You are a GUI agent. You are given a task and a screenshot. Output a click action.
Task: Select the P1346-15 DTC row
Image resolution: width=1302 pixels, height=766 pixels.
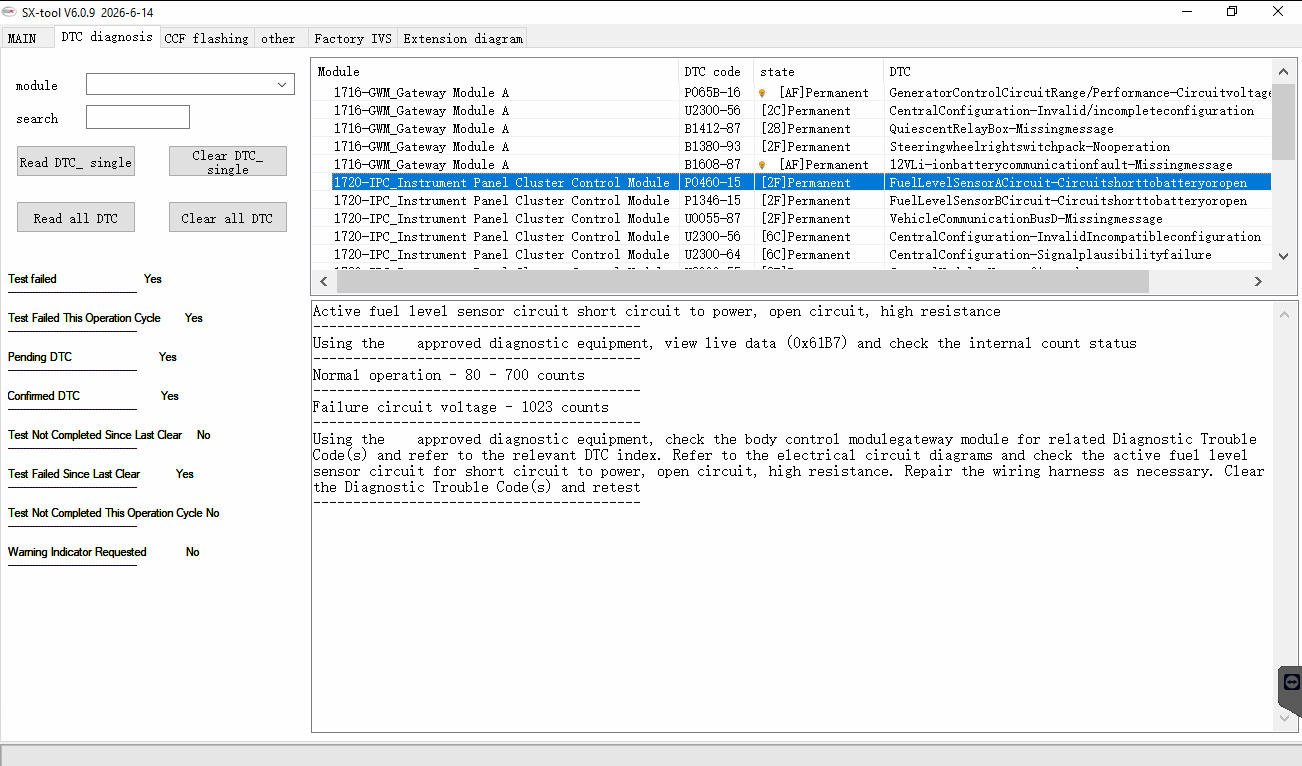(791, 201)
